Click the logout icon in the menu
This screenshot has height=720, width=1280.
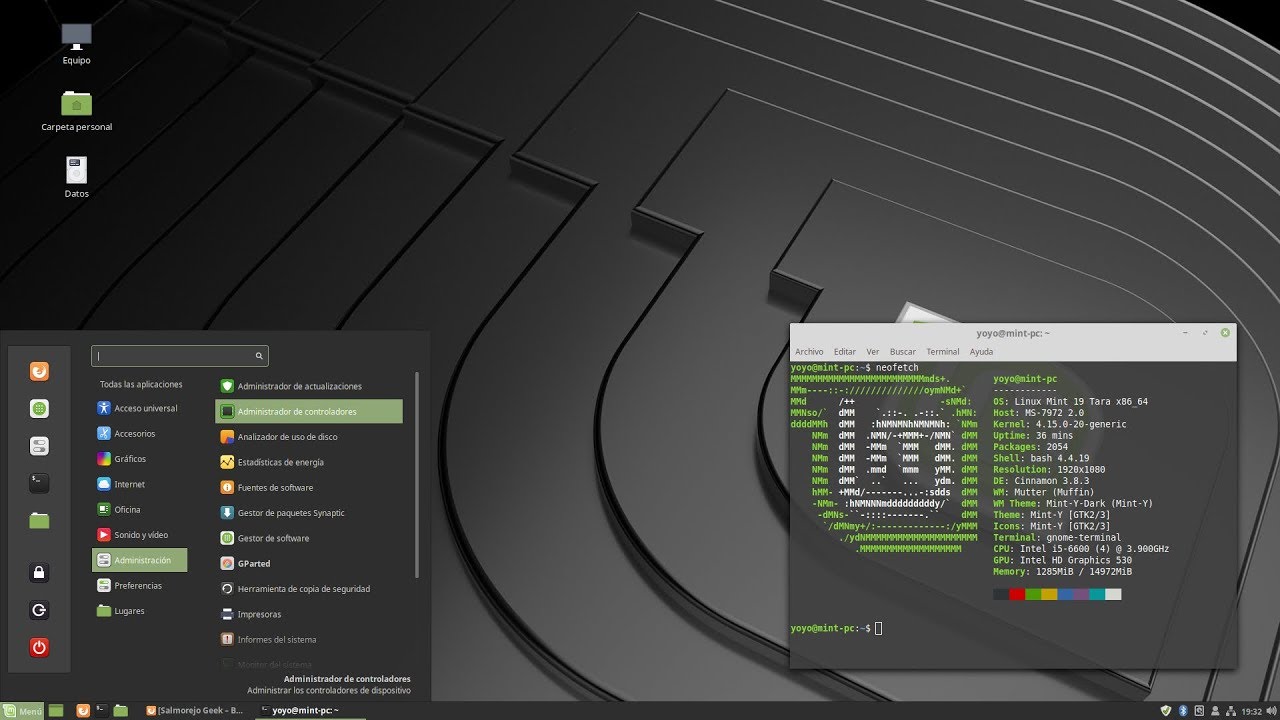click(38, 610)
